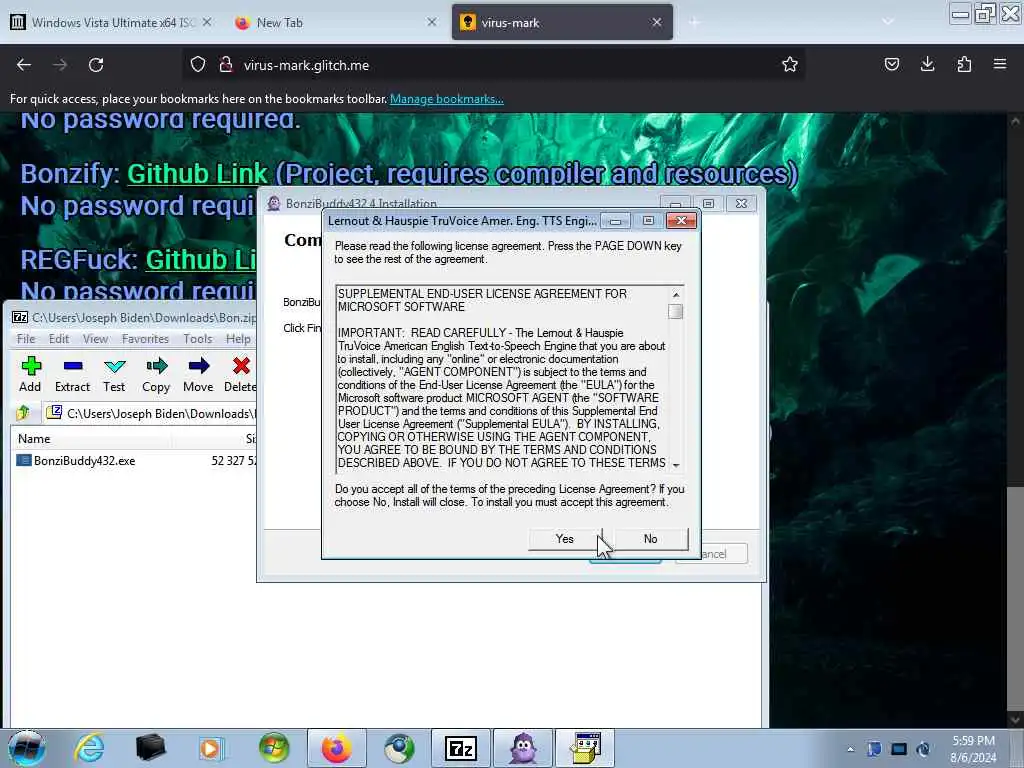Image resolution: width=1024 pixels, height=768 pixels.
Task: Click the 7-Zip up-folder icon
Action: click(24, 413)
